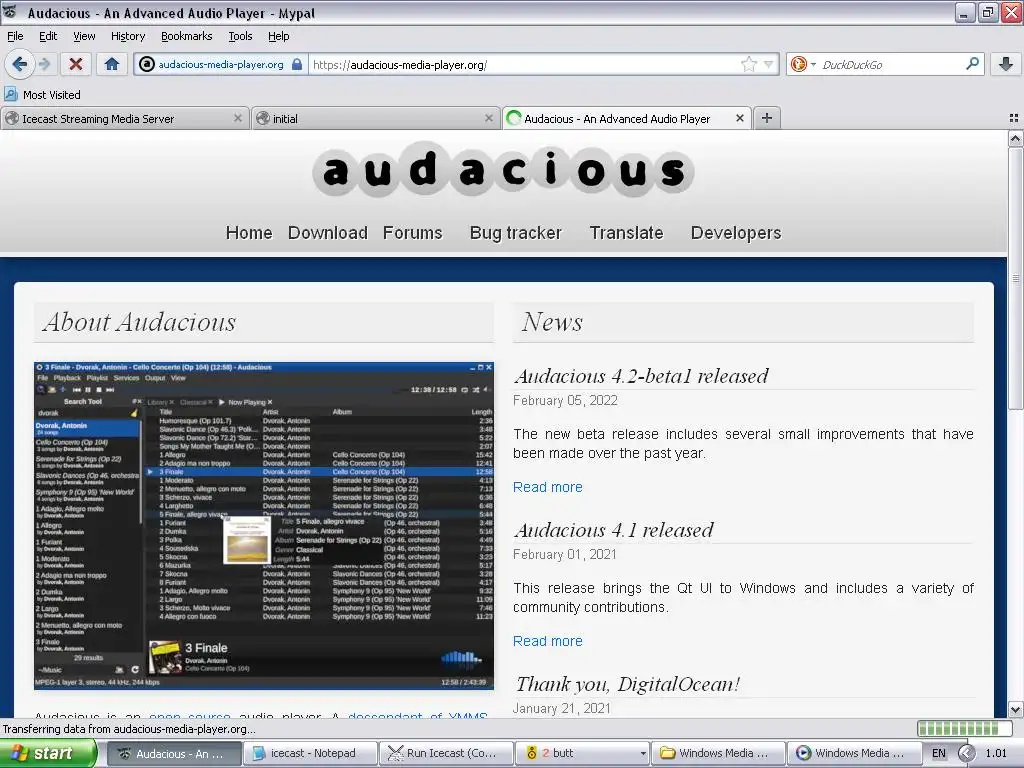This screenshot has height=768, width=1024.
Task: Click the audacious site logo
Action: coord(503,169)
